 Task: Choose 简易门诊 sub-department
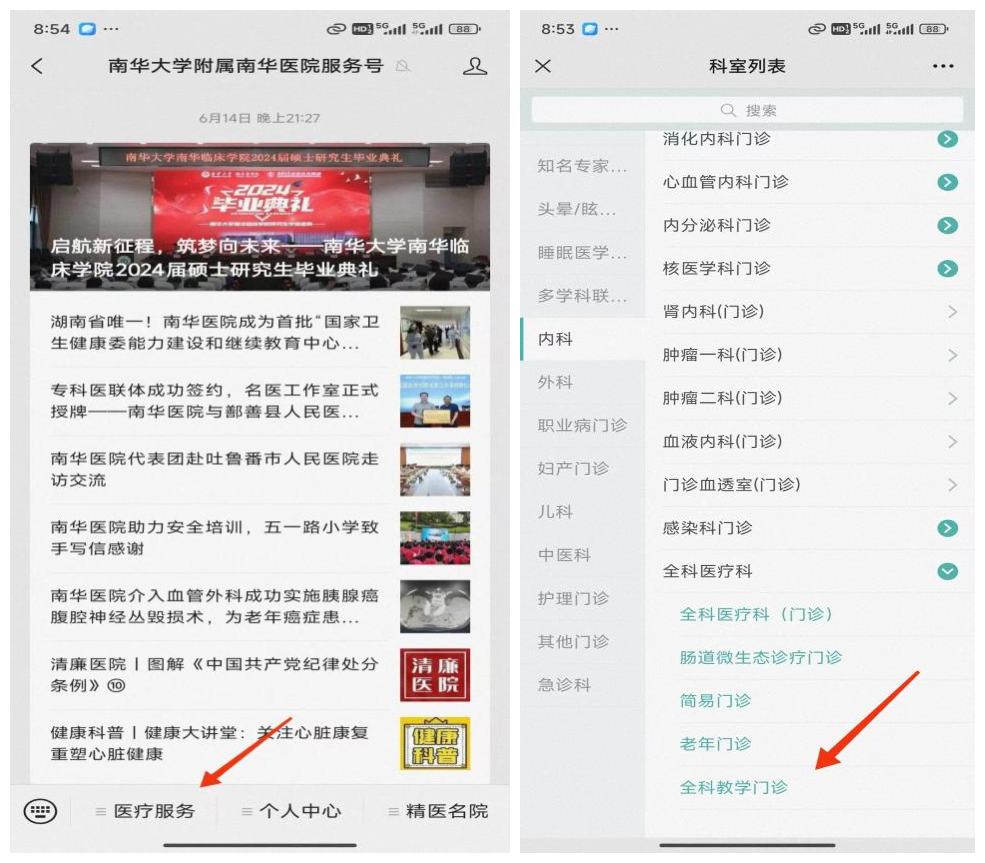coord(716,701)
